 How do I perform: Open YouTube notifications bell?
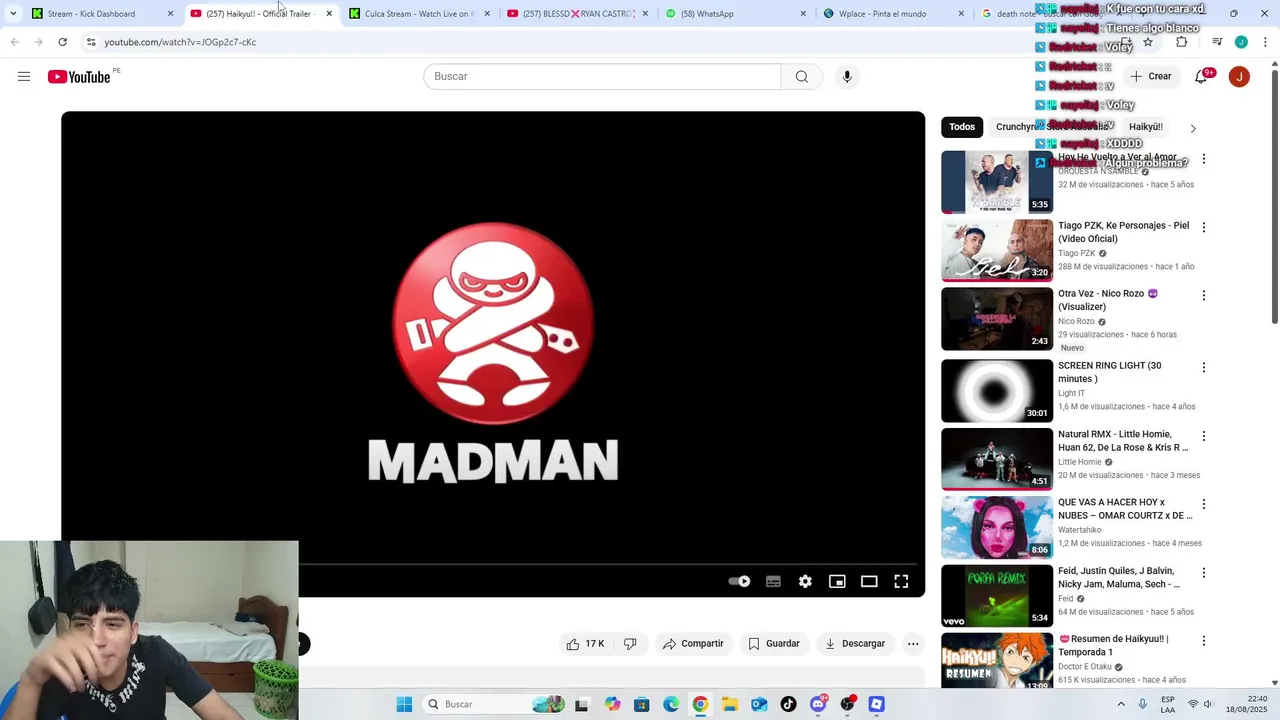tap(1201, 77)
